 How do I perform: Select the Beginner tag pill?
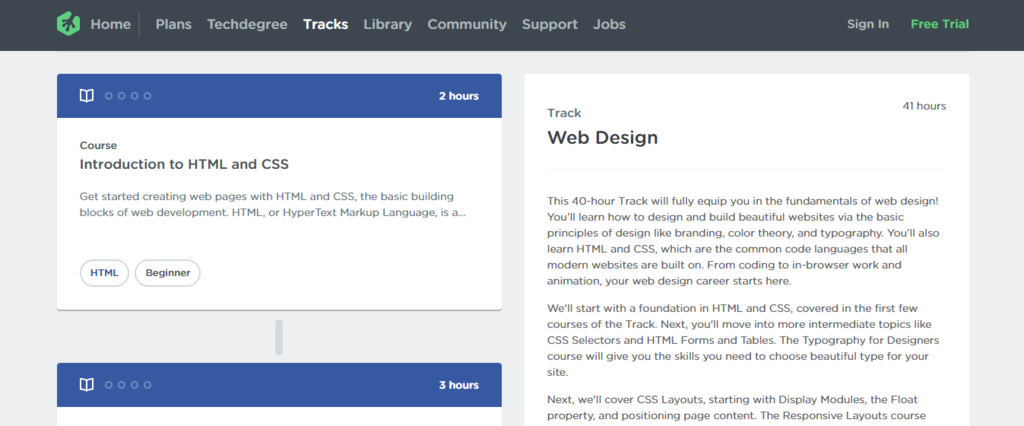click(x=168, y=273)
